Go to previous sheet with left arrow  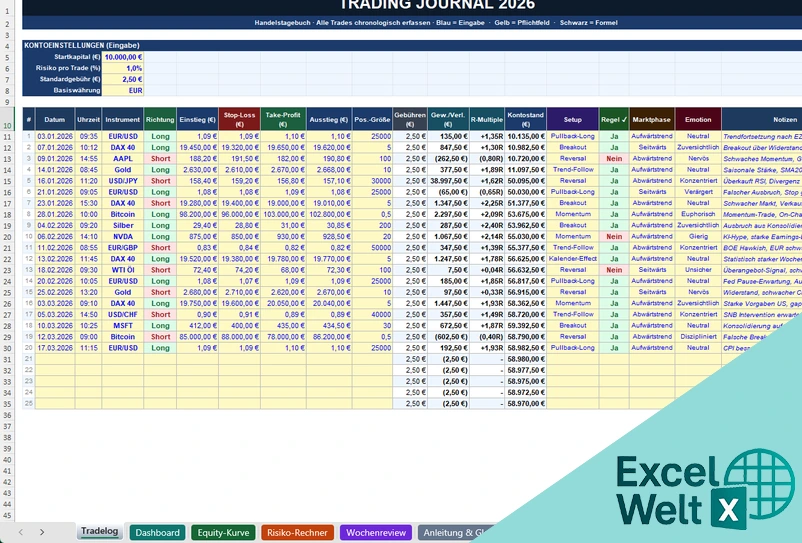tap(20, 532)
